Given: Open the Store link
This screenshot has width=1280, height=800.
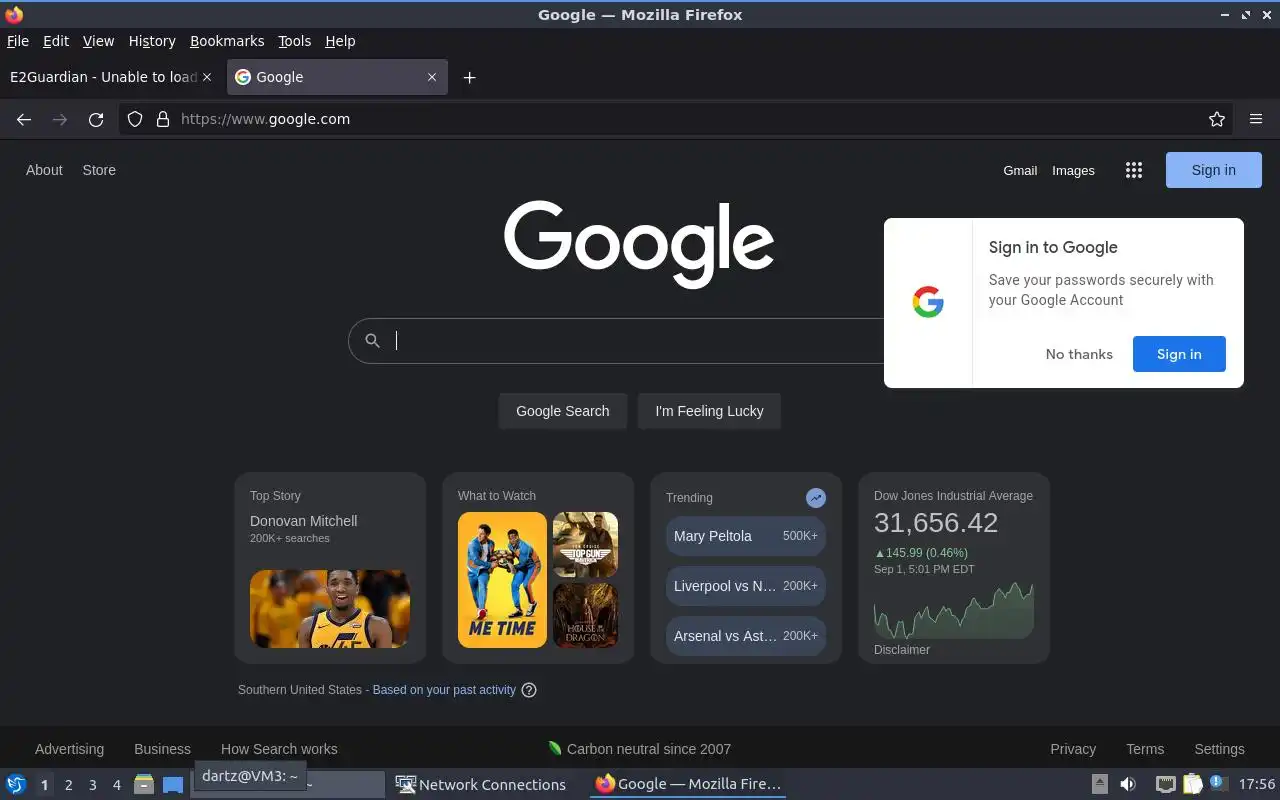Looking at the screenshot, I should coord(99,170).
